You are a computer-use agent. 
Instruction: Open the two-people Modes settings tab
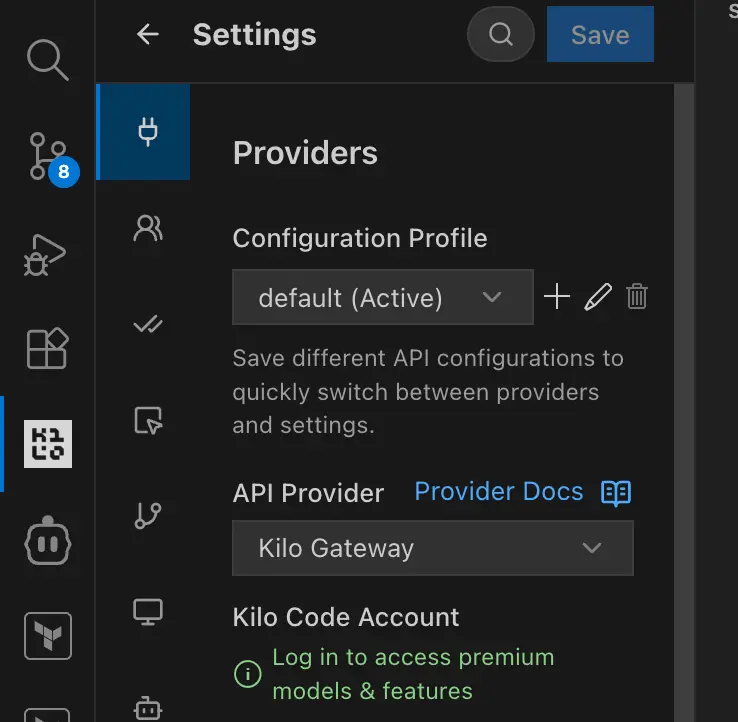point(148,228)
